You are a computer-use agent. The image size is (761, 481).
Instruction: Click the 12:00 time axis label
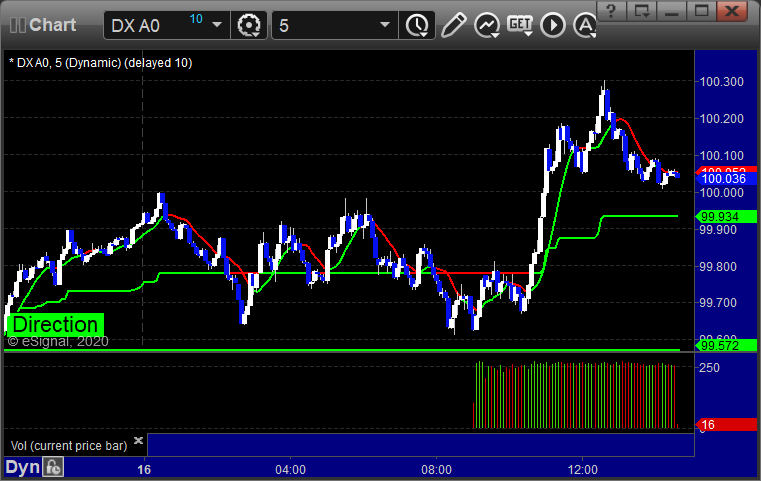[x=582, y=469]
